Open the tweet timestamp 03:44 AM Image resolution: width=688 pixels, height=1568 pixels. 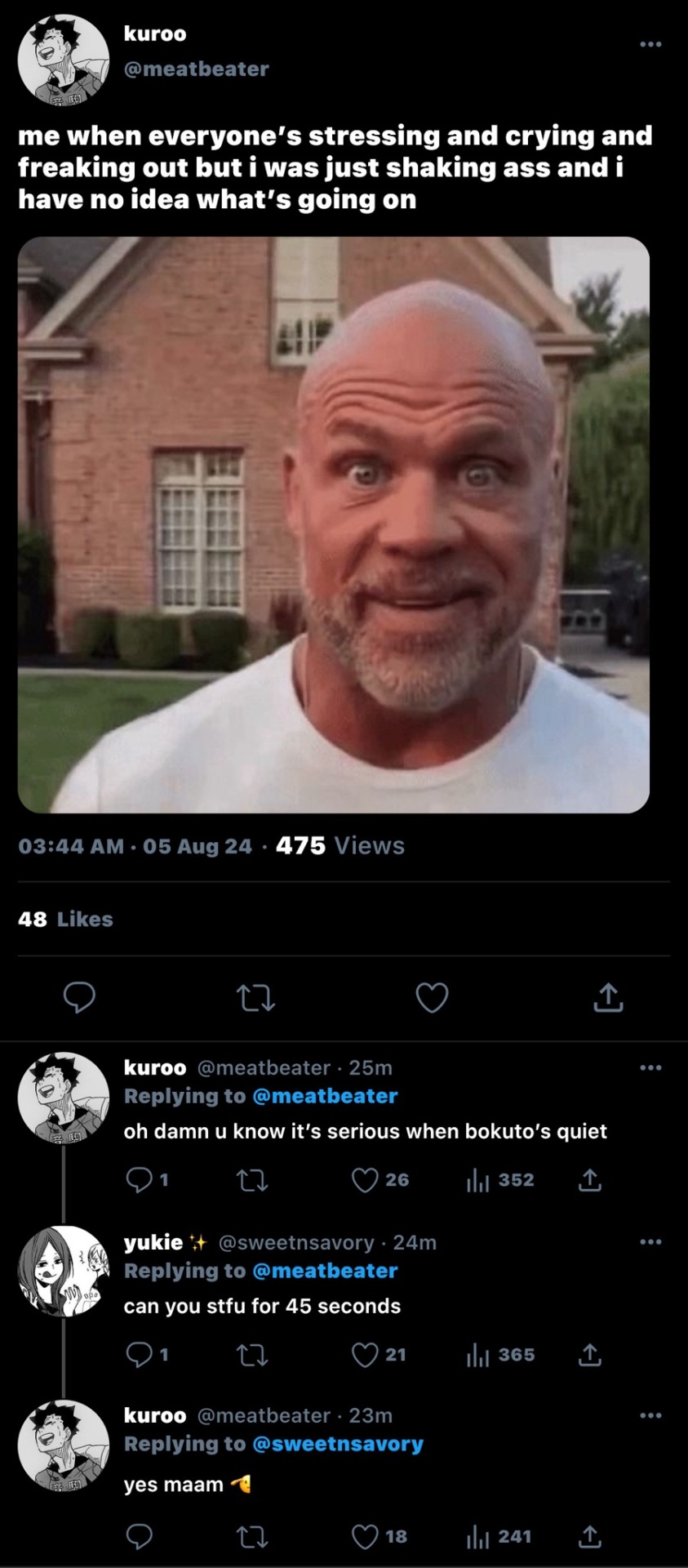coord(71,846)
